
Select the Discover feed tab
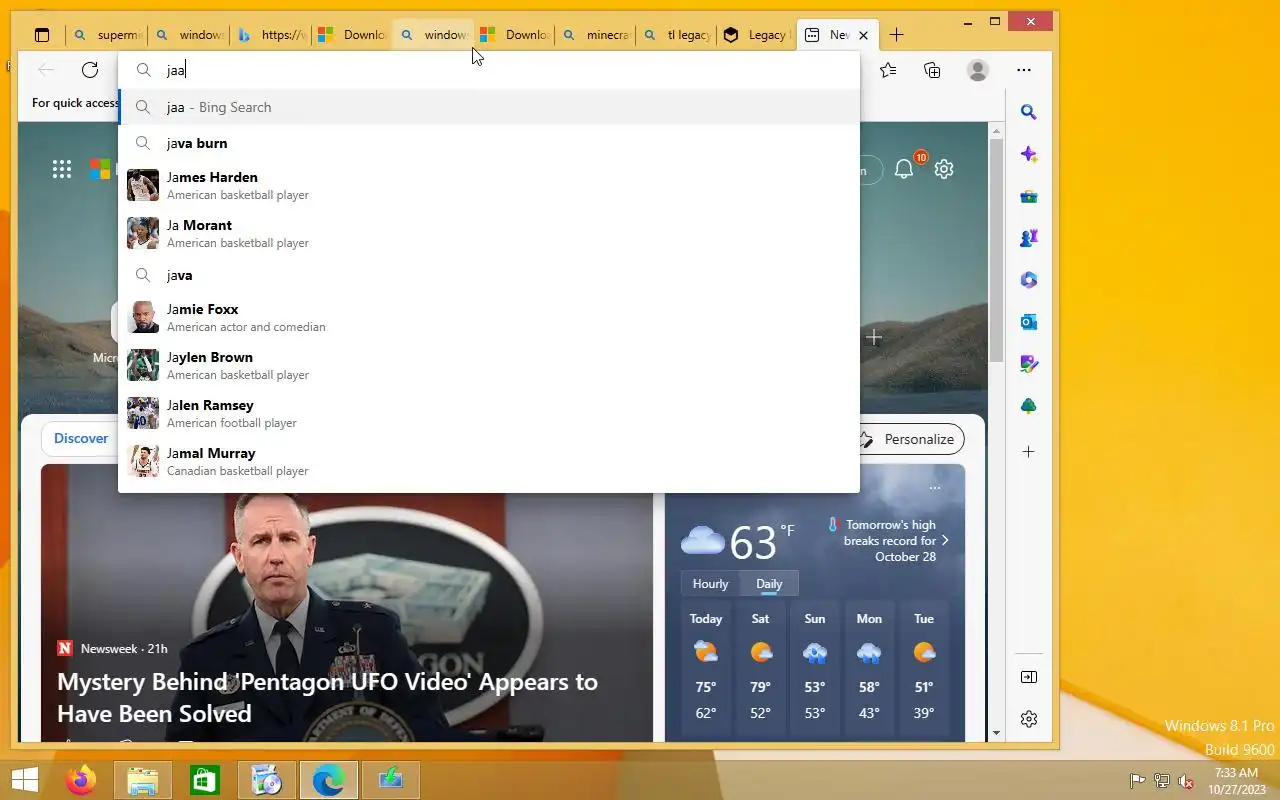81,438
